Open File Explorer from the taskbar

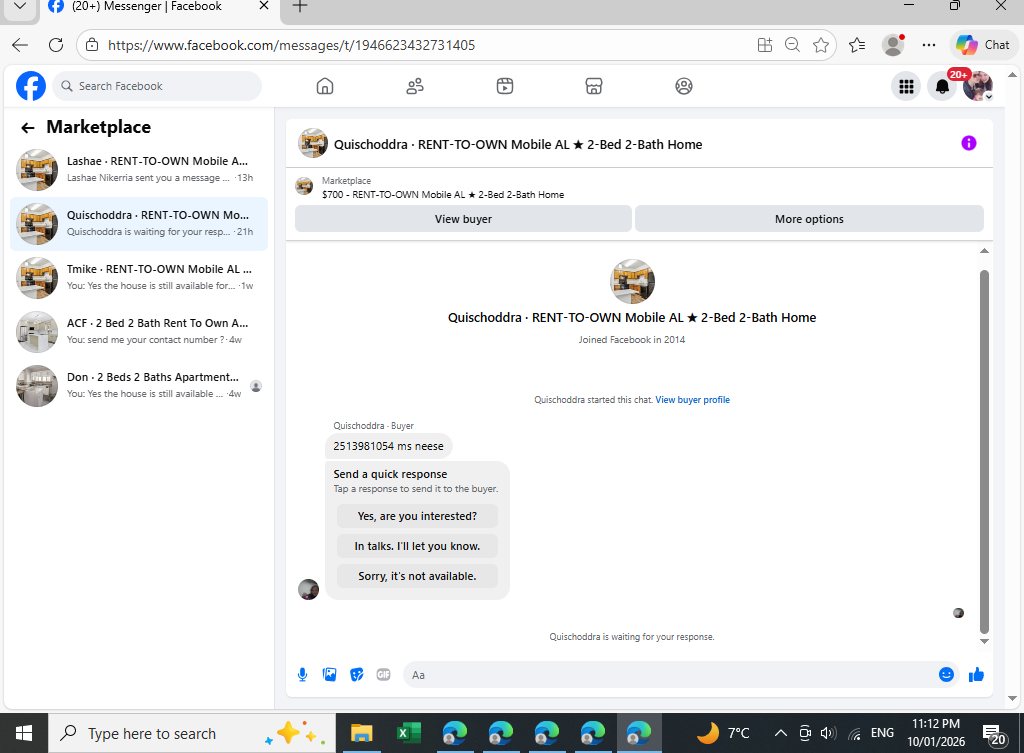[361, 733]
